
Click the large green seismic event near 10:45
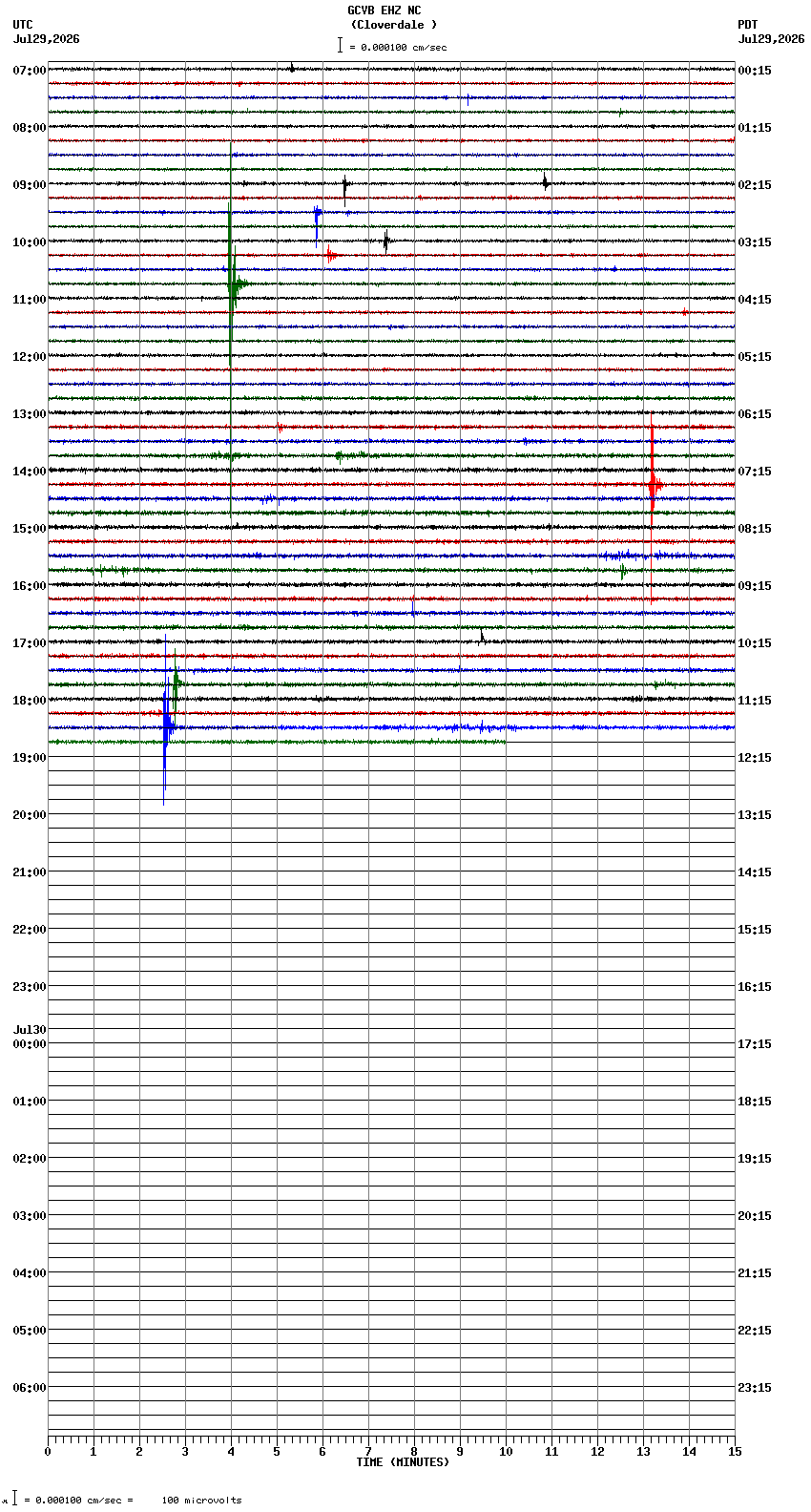(x=232, y=283)
